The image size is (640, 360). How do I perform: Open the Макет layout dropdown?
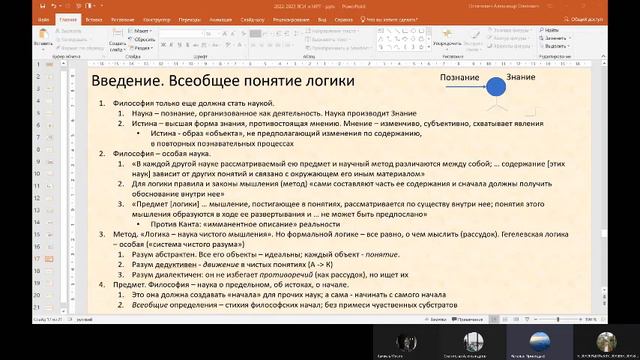click(x=140, y=31)
